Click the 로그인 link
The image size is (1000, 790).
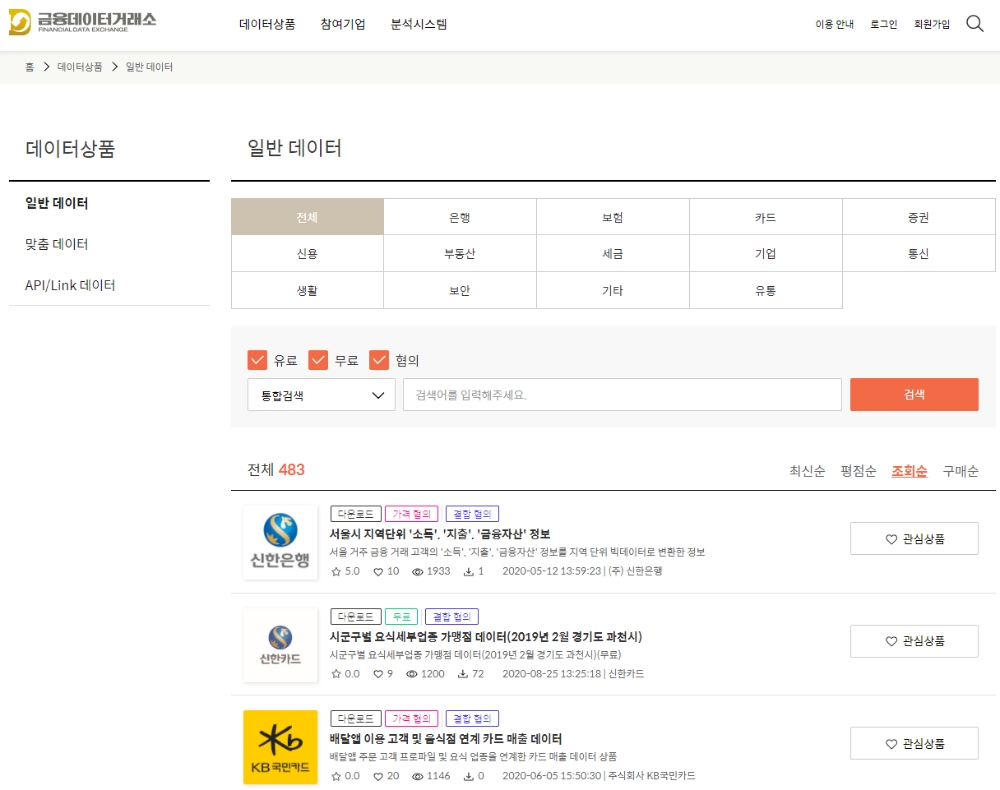883,24
